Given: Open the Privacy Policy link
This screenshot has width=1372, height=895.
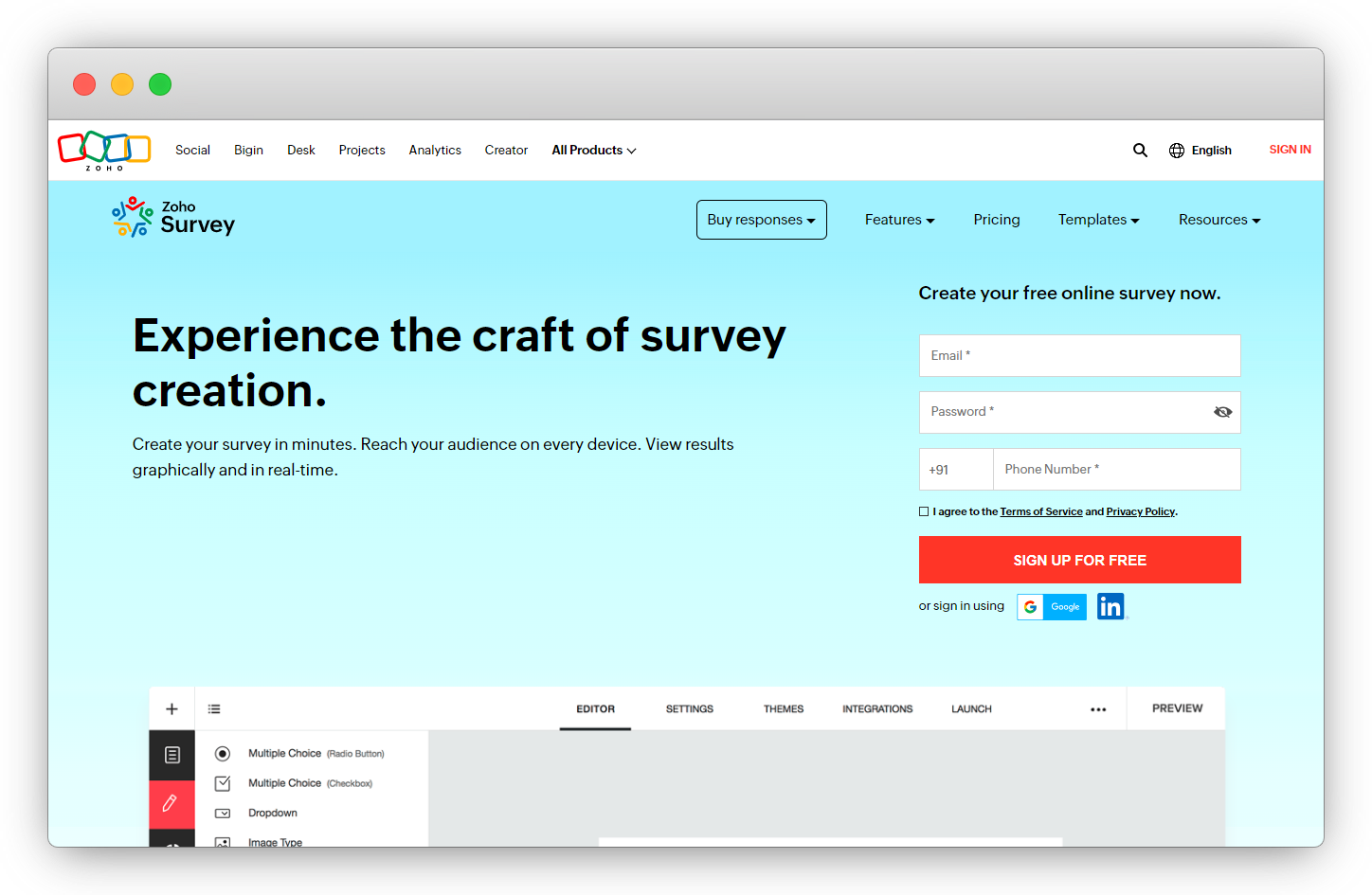Looking at the screenshot, I should click(1141, 511).
